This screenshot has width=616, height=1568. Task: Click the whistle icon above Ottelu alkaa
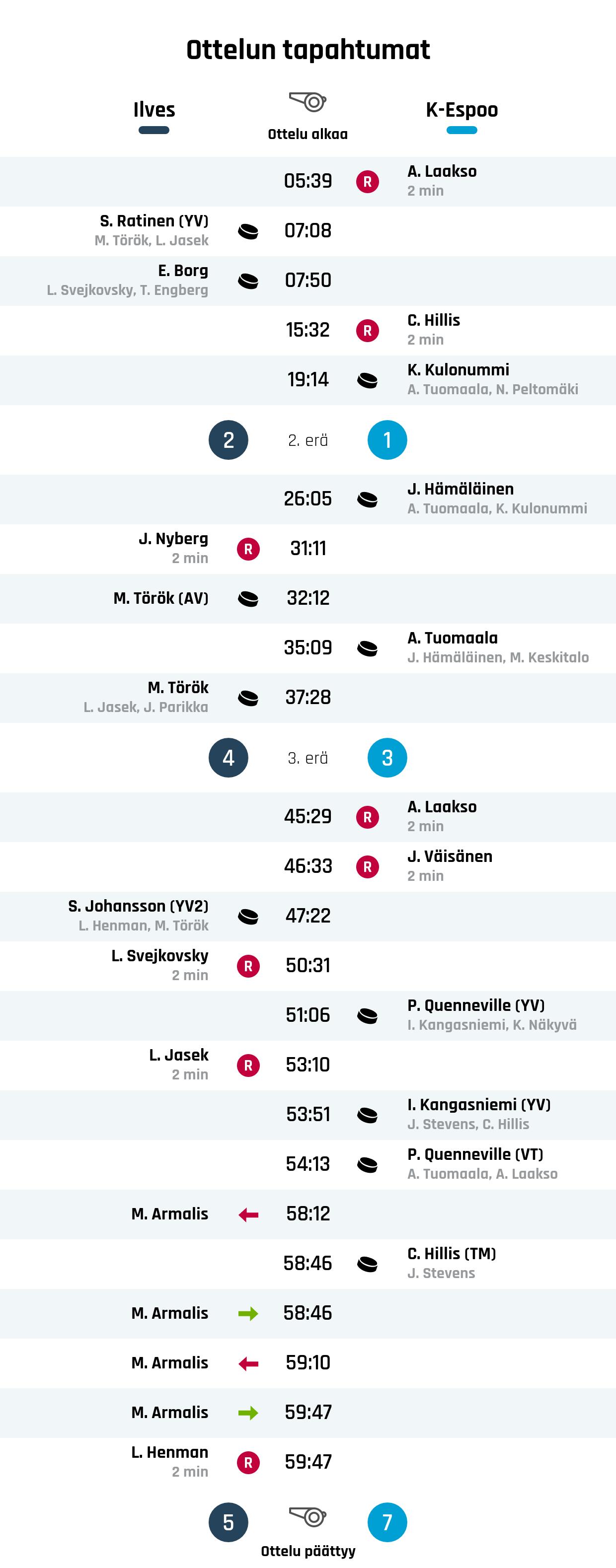[x=308, y=102]
